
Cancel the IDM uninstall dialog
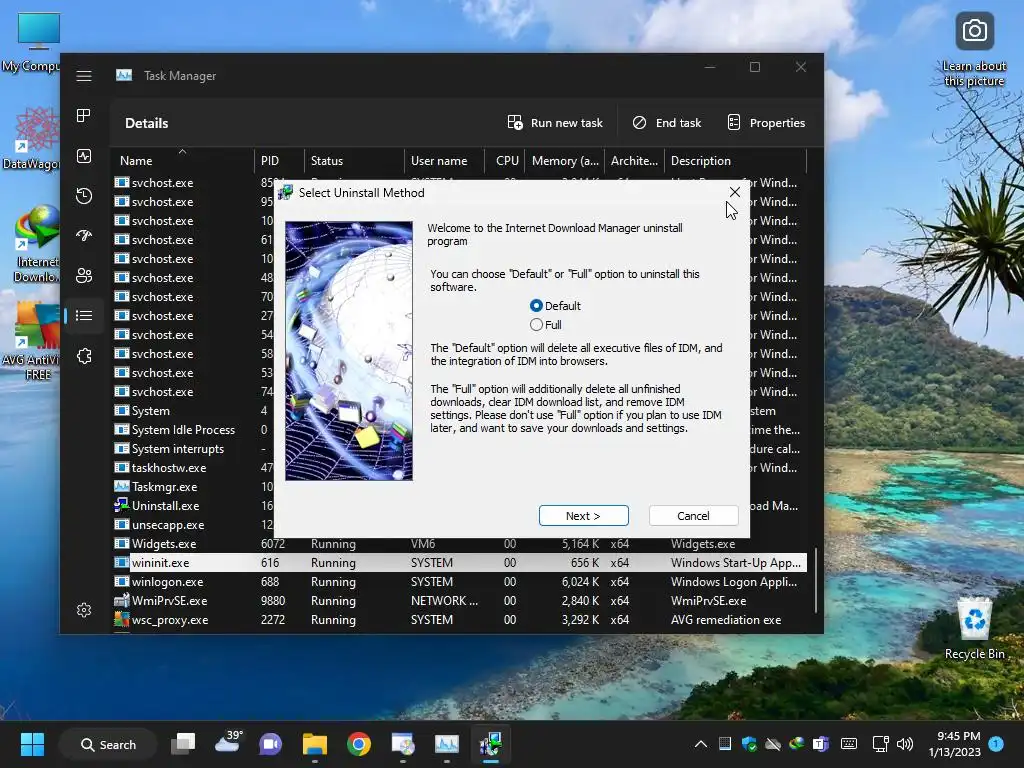(694, 516)
